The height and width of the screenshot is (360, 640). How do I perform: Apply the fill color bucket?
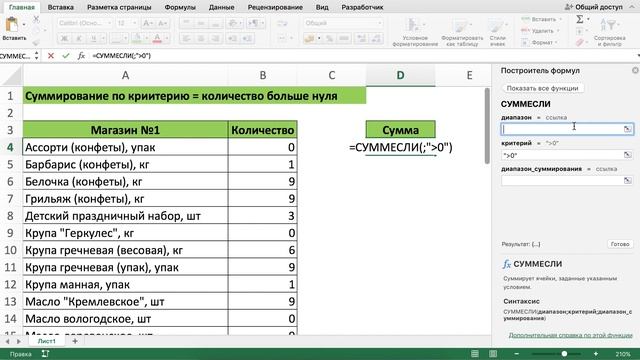pos(137,38)
